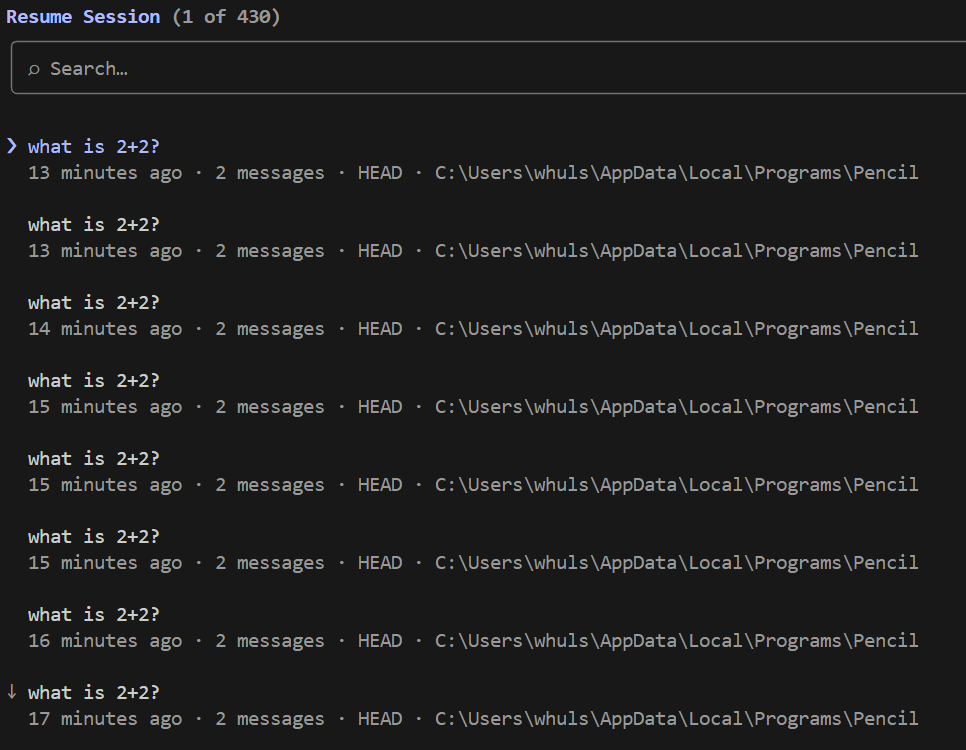Open the second session from 13 minutes ago
Viewport: 966px width, 750px height.
(94, 225)
